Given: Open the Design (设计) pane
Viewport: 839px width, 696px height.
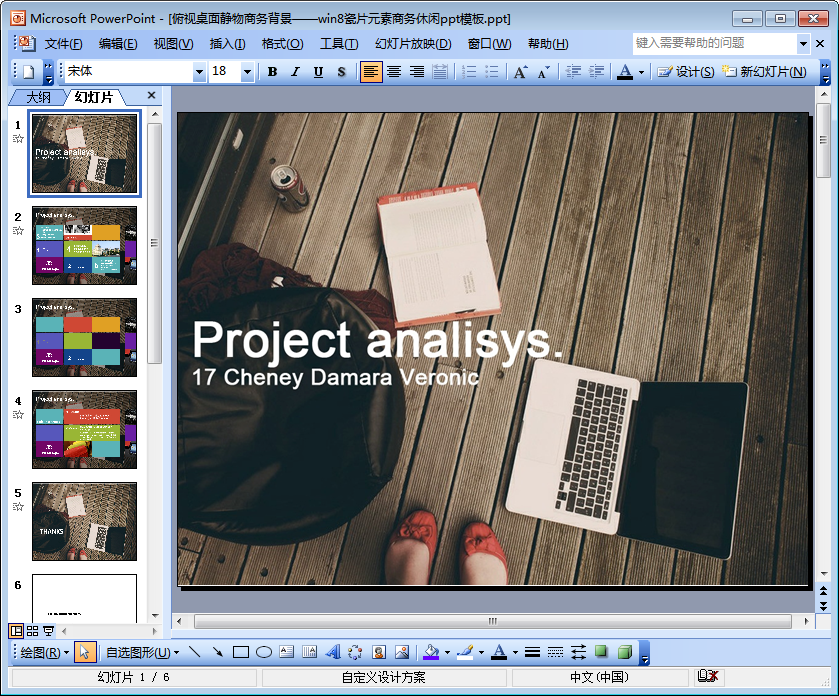Looking at the screenshot, I should (686, 72).
